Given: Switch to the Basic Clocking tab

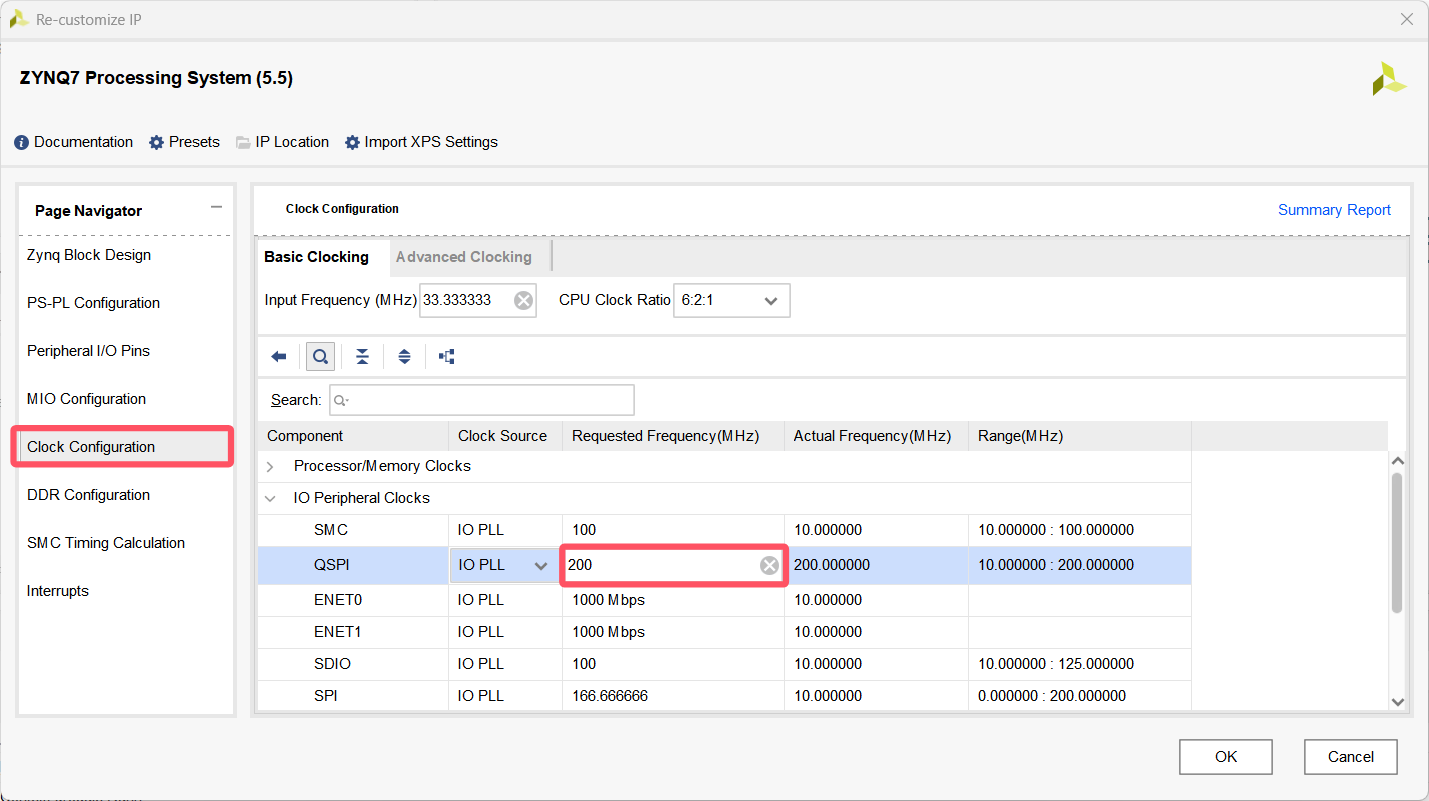Looking at the screenshot, I should [316, 257].
